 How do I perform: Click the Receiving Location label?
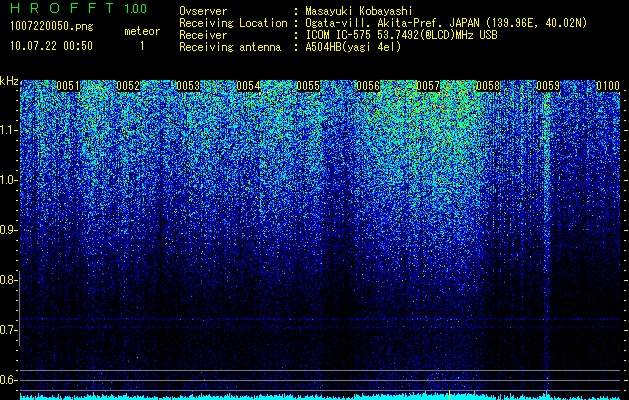tap(233, 23)
